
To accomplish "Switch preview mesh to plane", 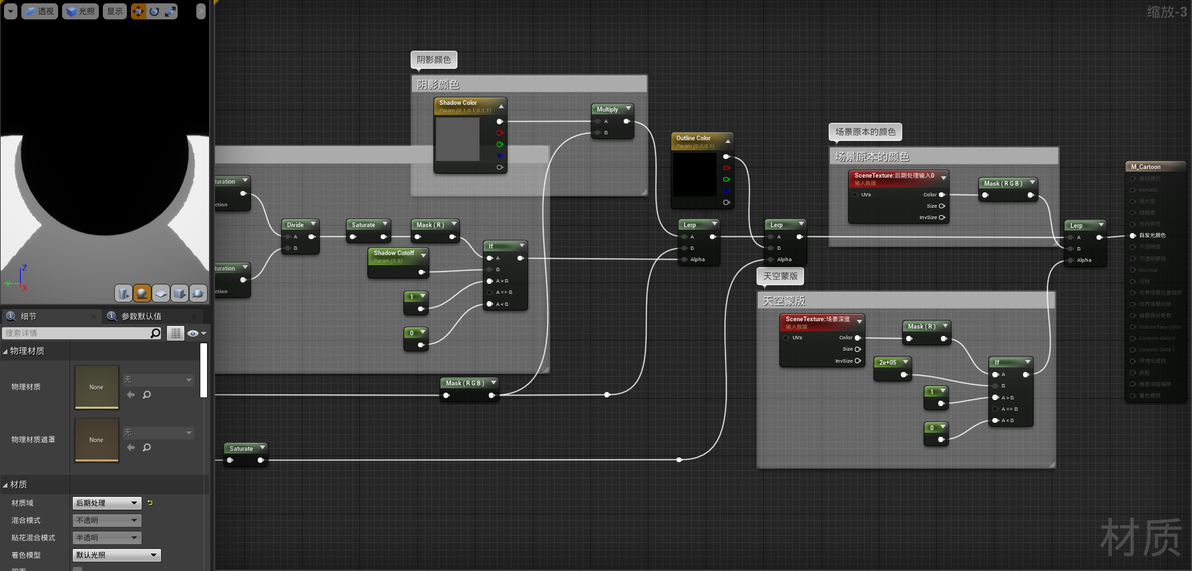I will point(160,293).
